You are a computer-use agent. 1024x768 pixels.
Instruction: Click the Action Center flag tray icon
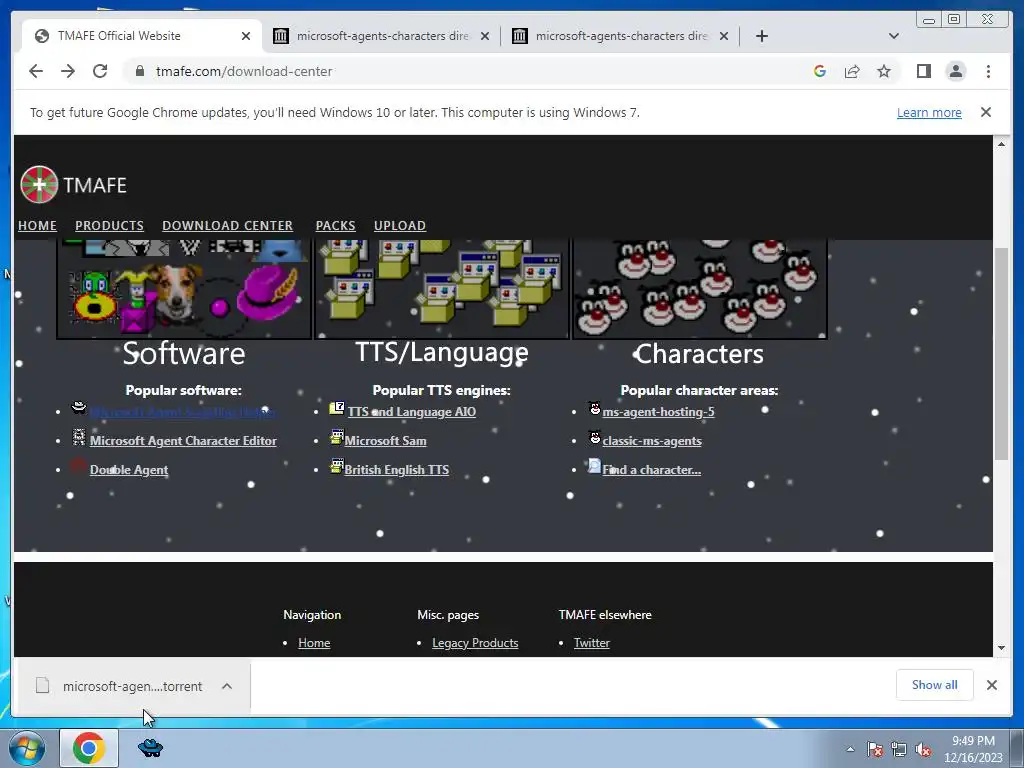coord(874,749)
